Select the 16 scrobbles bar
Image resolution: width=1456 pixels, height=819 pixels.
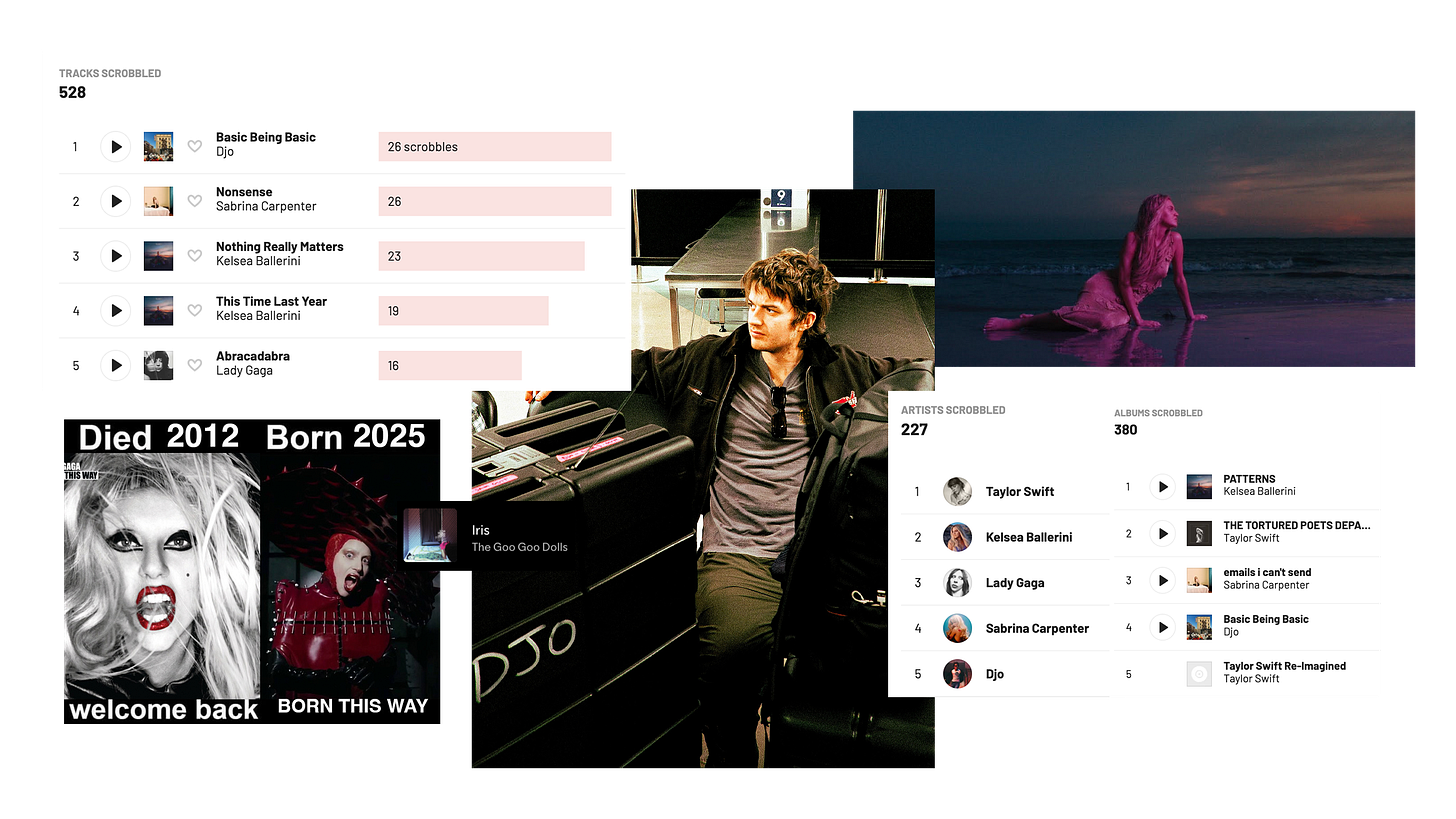[x=450, y=365]
